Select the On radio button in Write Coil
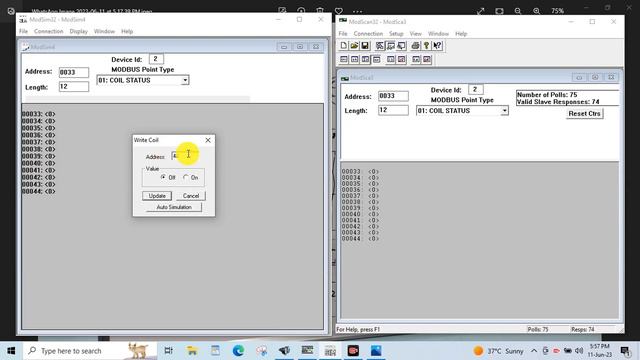The height and width of the screenshot is (360, 640). [x=186, y=177]
